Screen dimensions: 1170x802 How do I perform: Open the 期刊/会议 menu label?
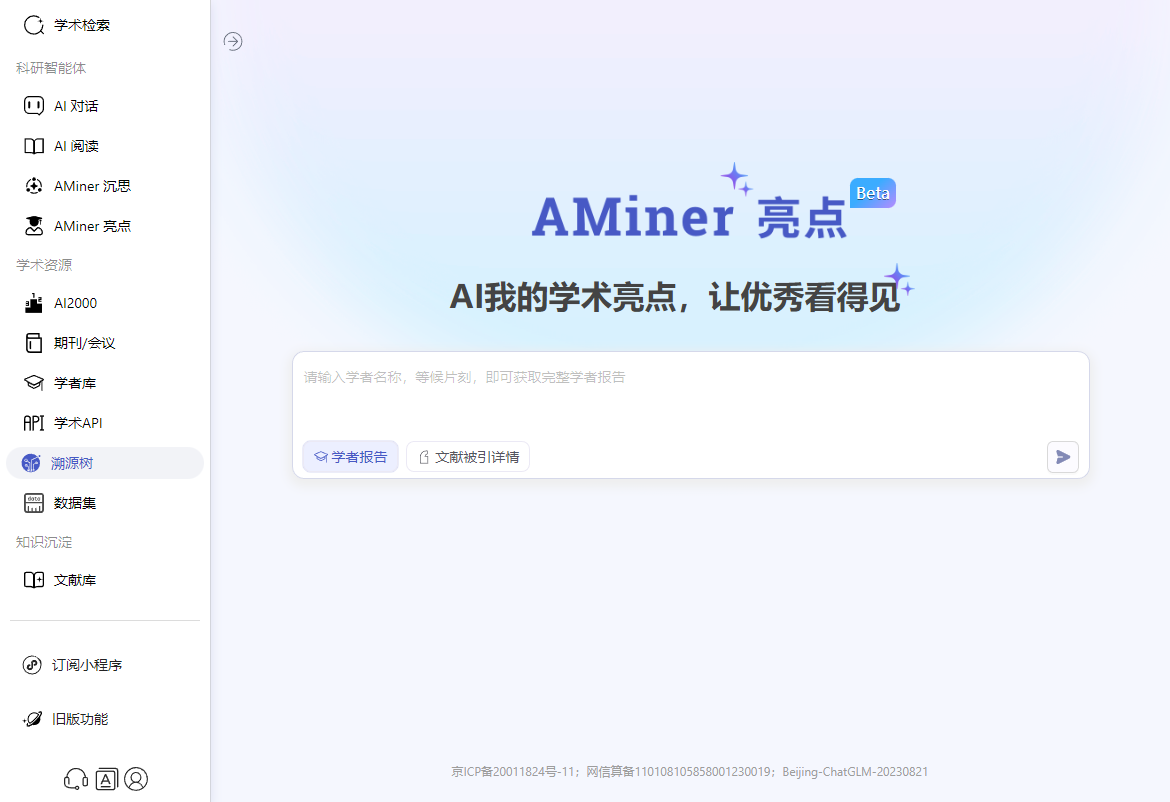(84, 343)
